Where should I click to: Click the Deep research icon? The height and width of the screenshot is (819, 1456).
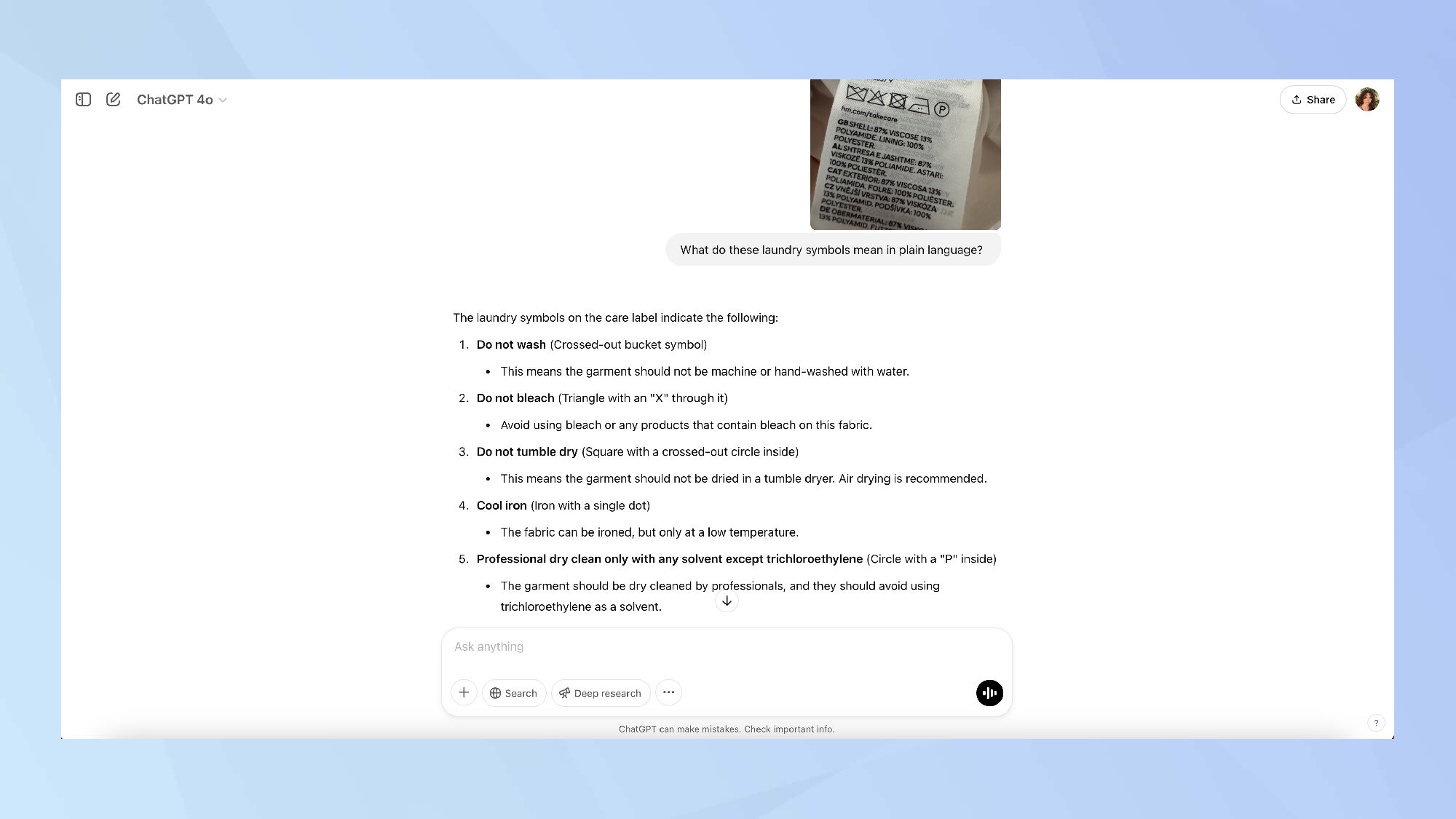point(563,692)
